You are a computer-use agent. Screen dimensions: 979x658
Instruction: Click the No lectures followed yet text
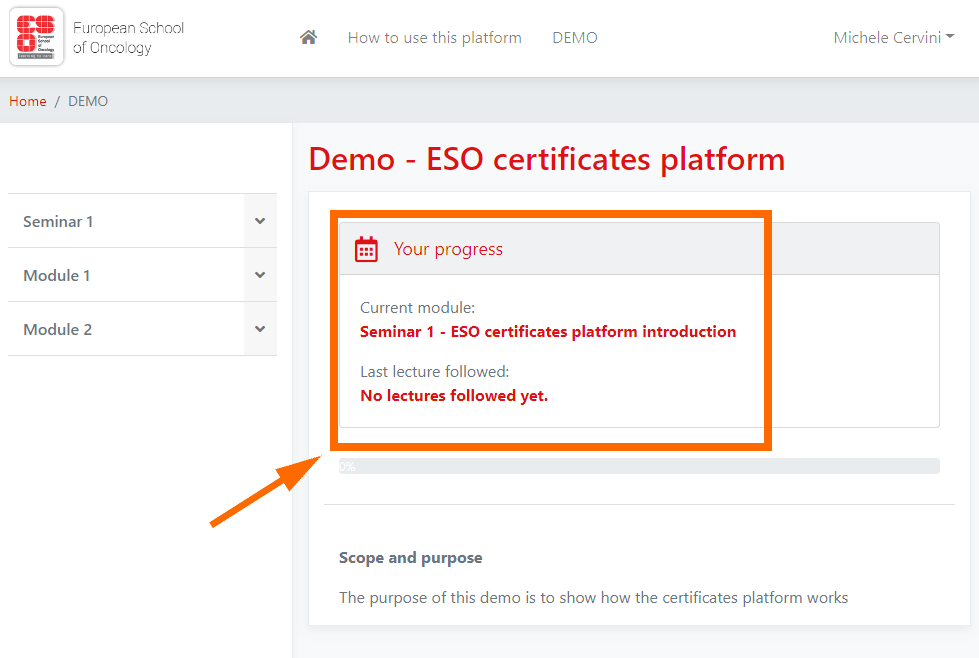(454, 395)
